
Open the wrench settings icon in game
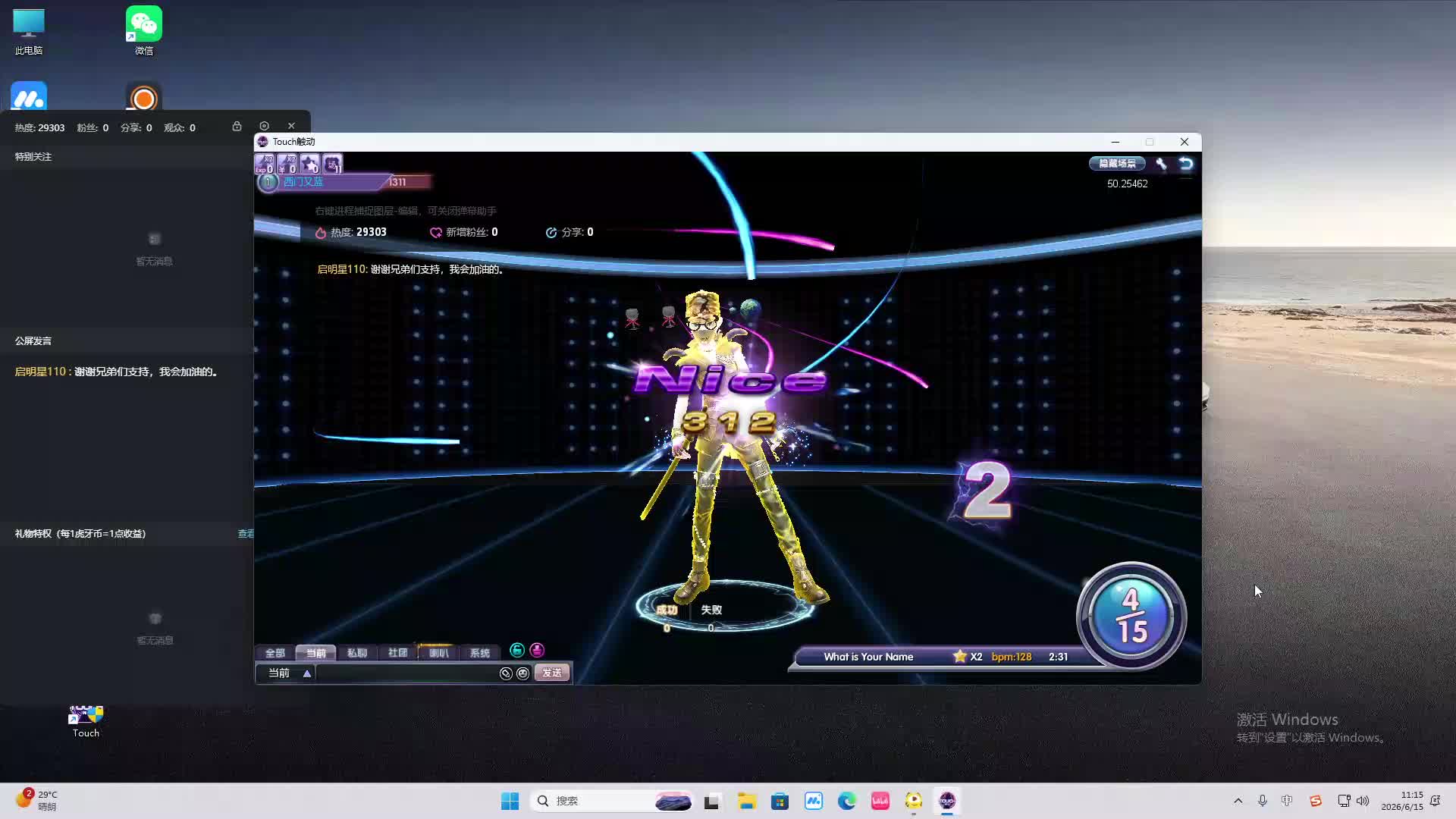point(1161,164)
